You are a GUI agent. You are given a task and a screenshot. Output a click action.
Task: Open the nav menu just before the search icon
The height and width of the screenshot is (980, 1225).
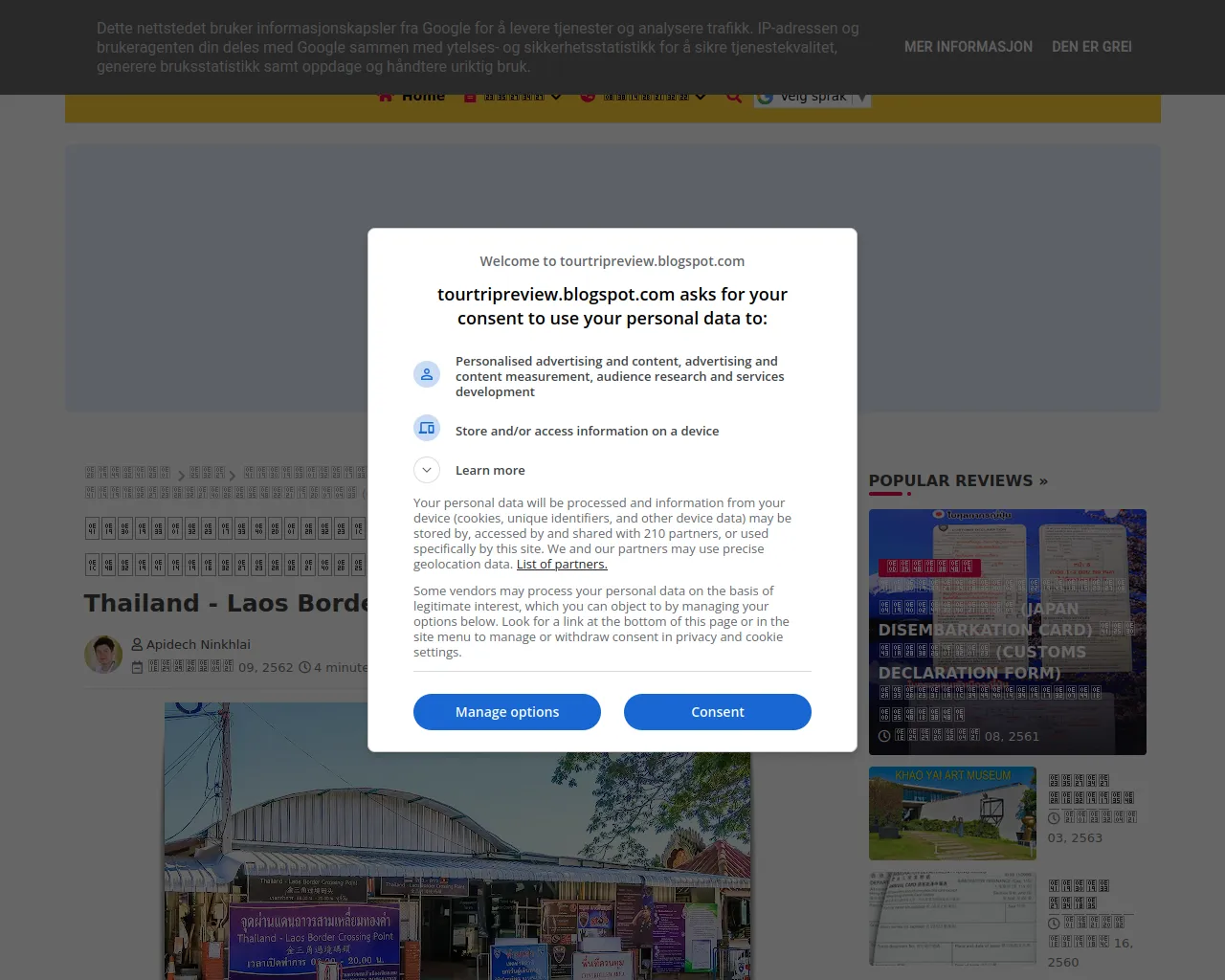click(x=644, y=97)
